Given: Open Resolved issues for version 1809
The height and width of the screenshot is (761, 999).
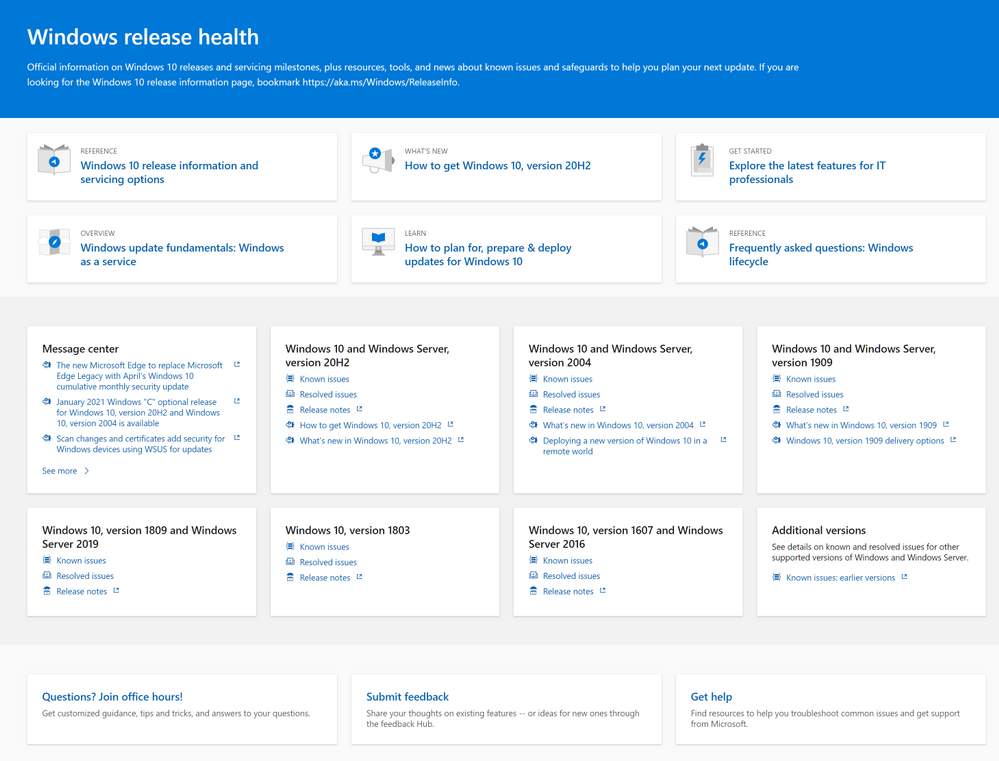Looking at the screenshot, I should [85, 576].
